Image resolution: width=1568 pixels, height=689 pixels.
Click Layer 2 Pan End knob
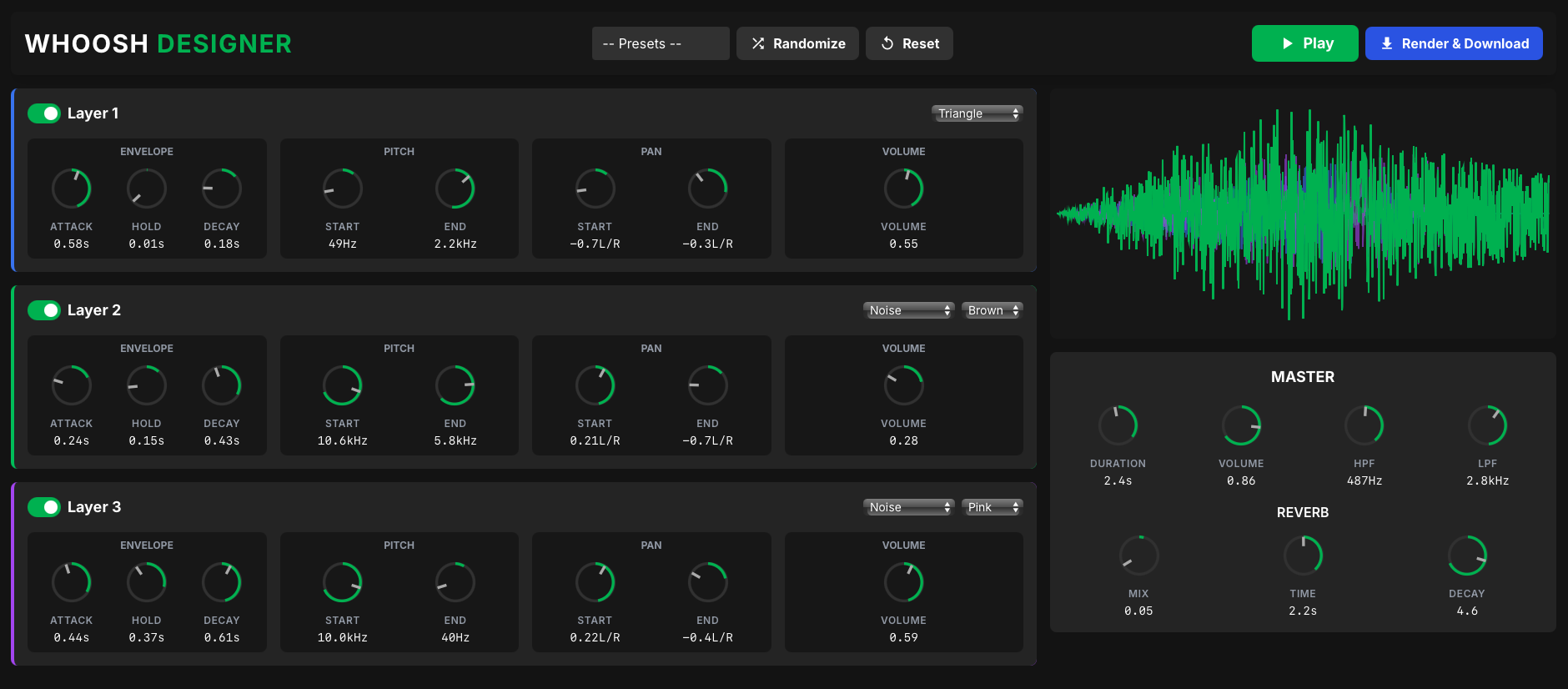(x=708, y=385)
